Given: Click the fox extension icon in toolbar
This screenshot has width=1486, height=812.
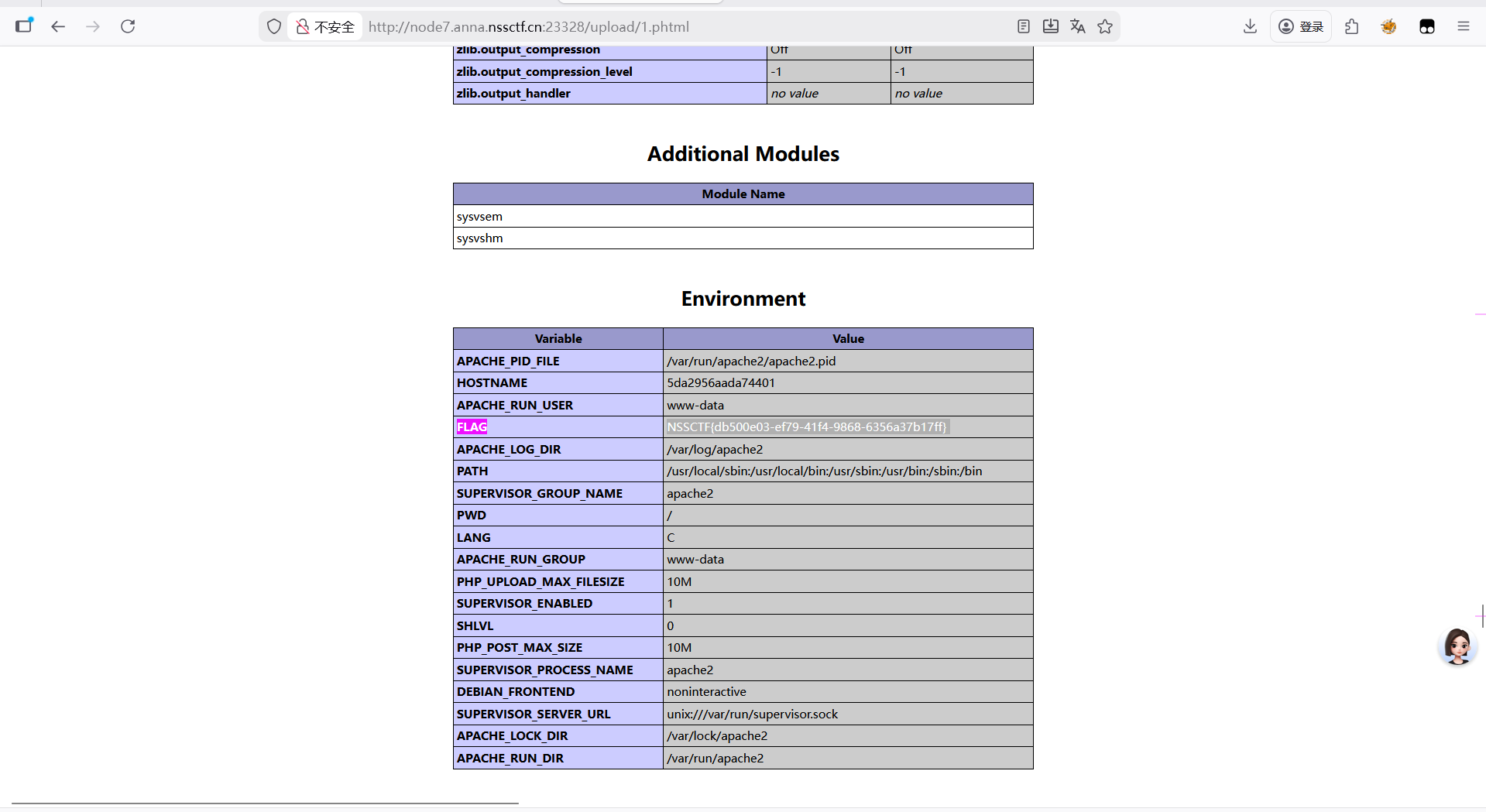Looking at the screenshot, I should click(x=1388, y=26).
